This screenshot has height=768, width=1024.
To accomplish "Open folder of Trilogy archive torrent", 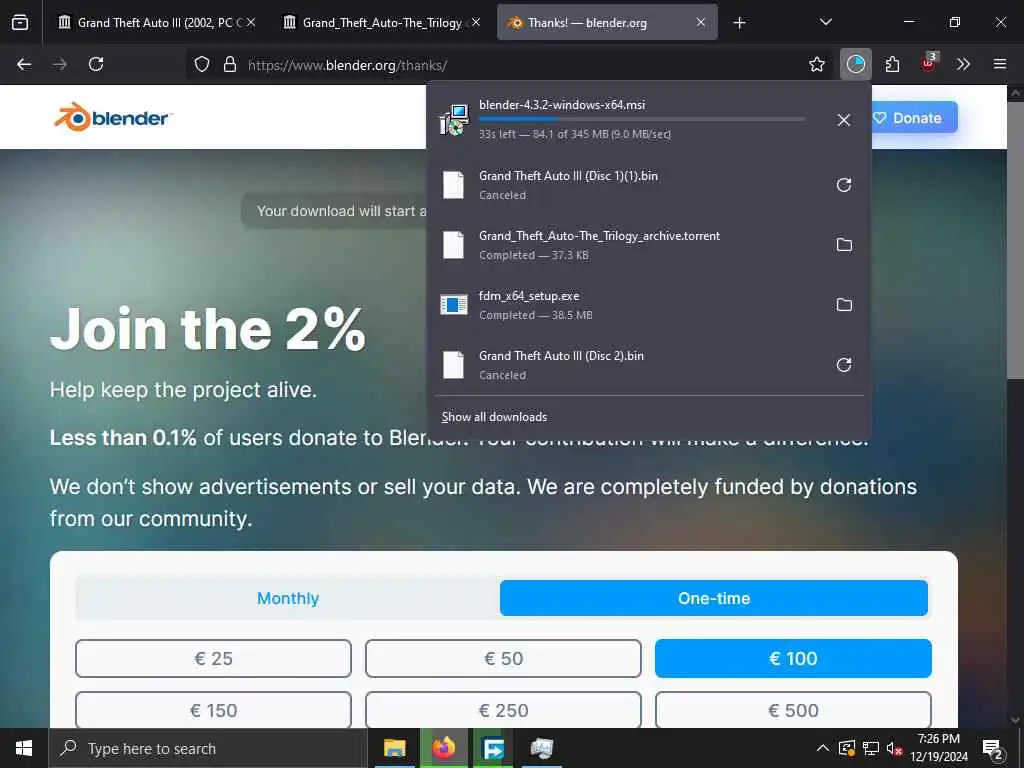I will 844,245.
